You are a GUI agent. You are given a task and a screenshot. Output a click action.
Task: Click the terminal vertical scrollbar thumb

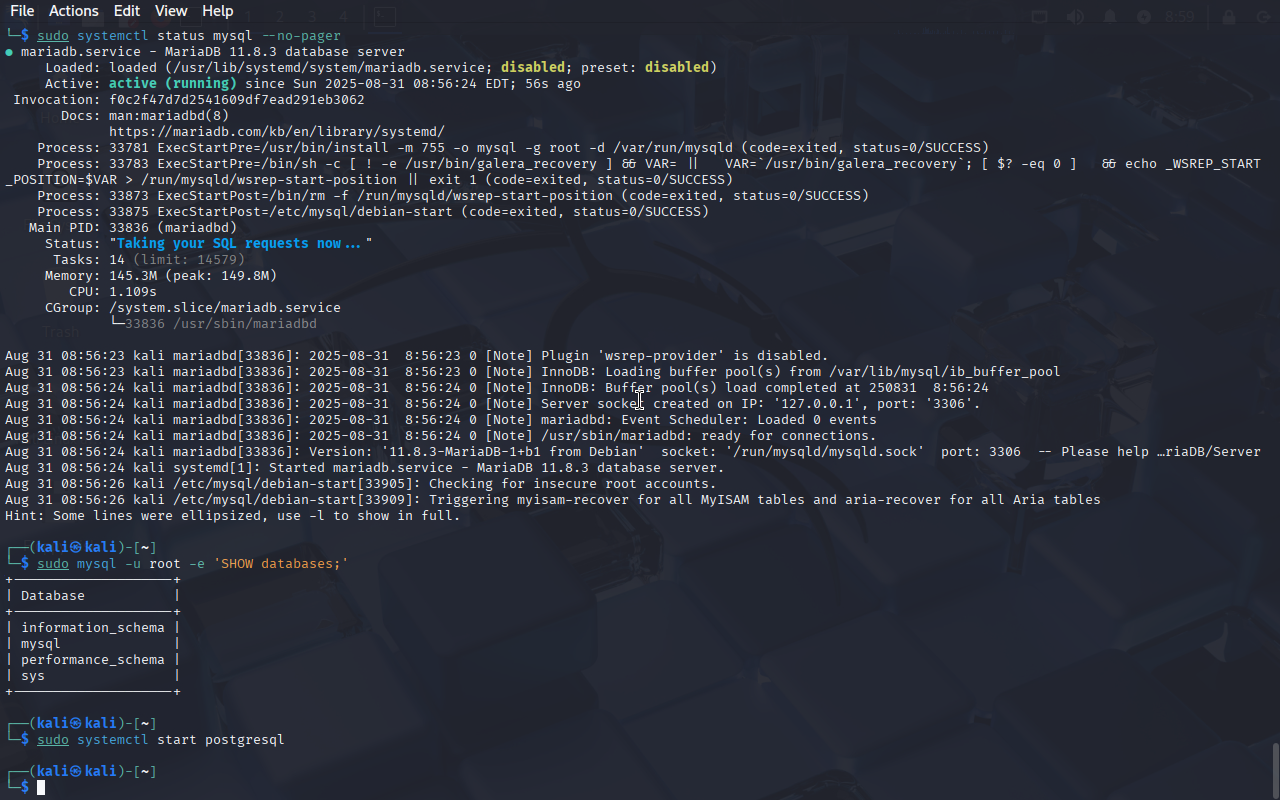click(1275, 770)
